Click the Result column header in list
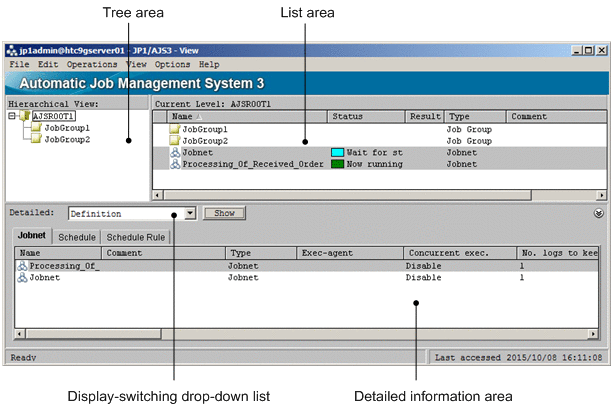Screen dimensions: 615x408 pyautogui.click(x=425, y=117)
